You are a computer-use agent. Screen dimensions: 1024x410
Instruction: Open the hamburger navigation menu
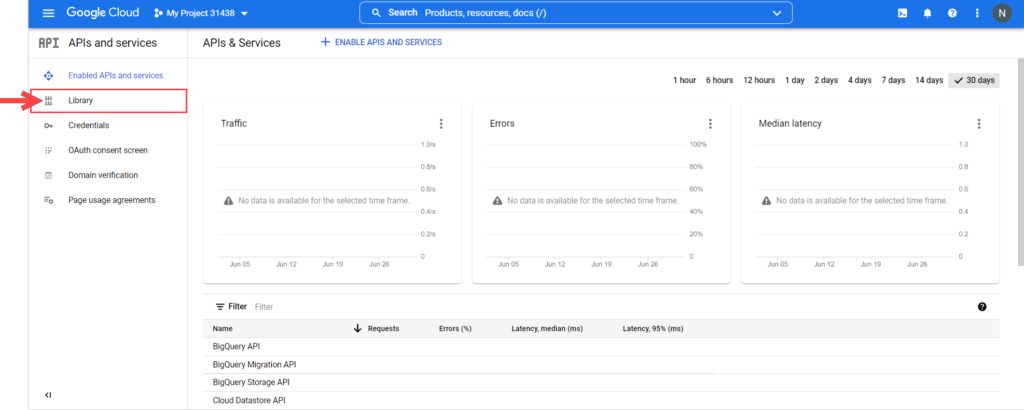(48, 13)
